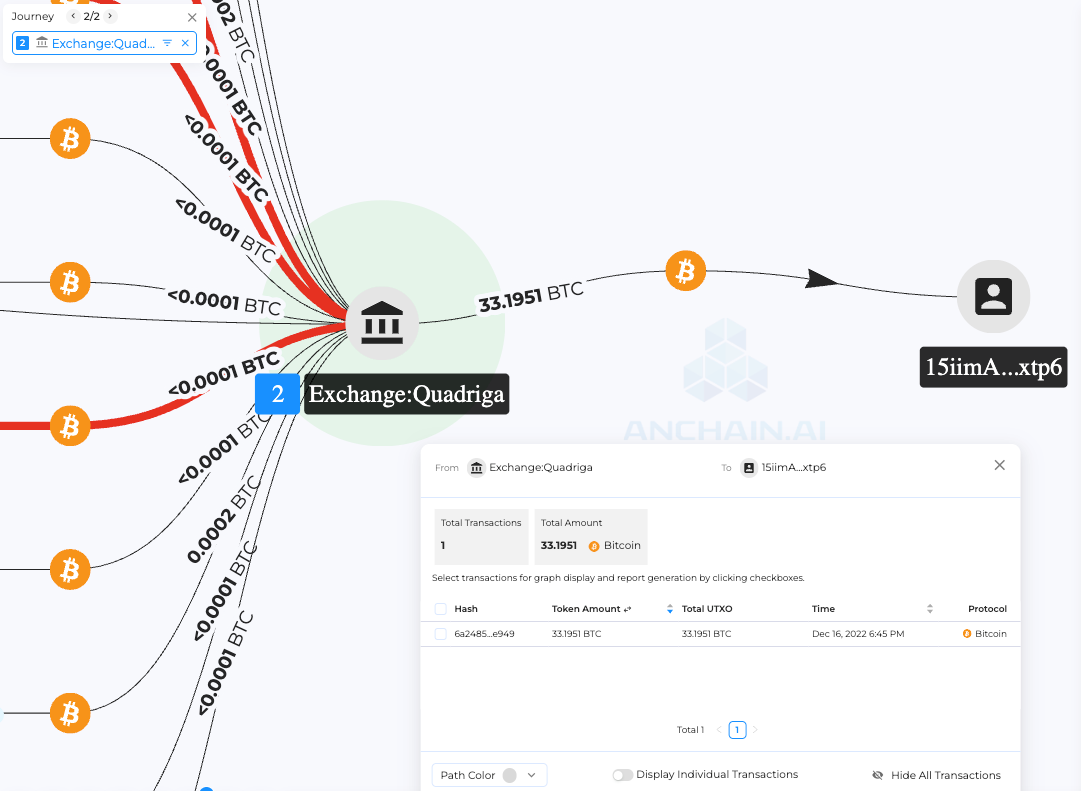Screen dimensions: 1081x791
Task: Click the Bitcoin node beside the red <0.0001 BTC edge
Action: click(70, 425)
